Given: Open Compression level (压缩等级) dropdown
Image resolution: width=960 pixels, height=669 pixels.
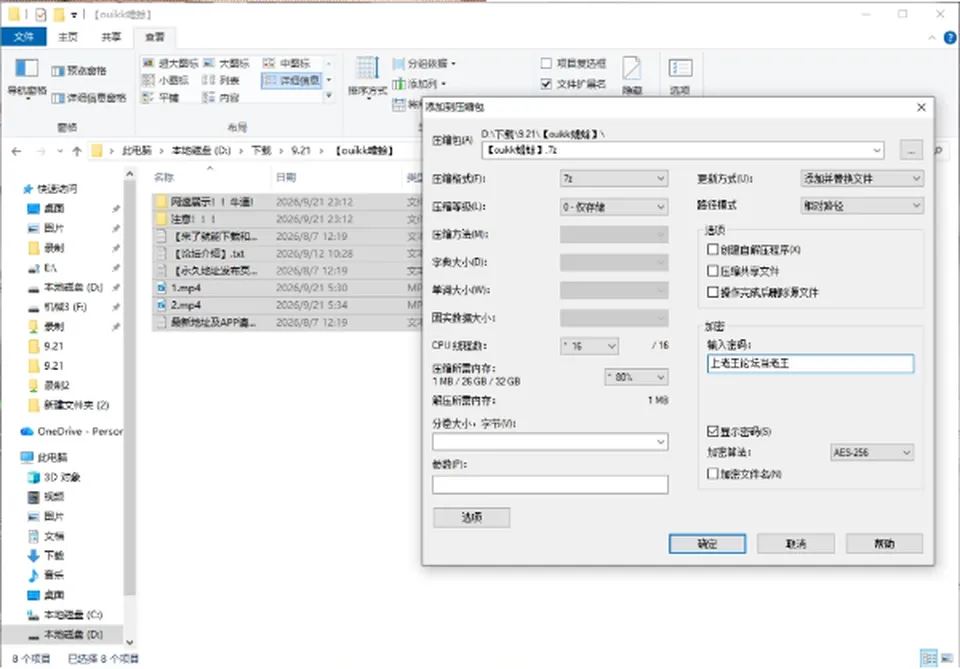Looking at the screenshot, I should point(614,207).
